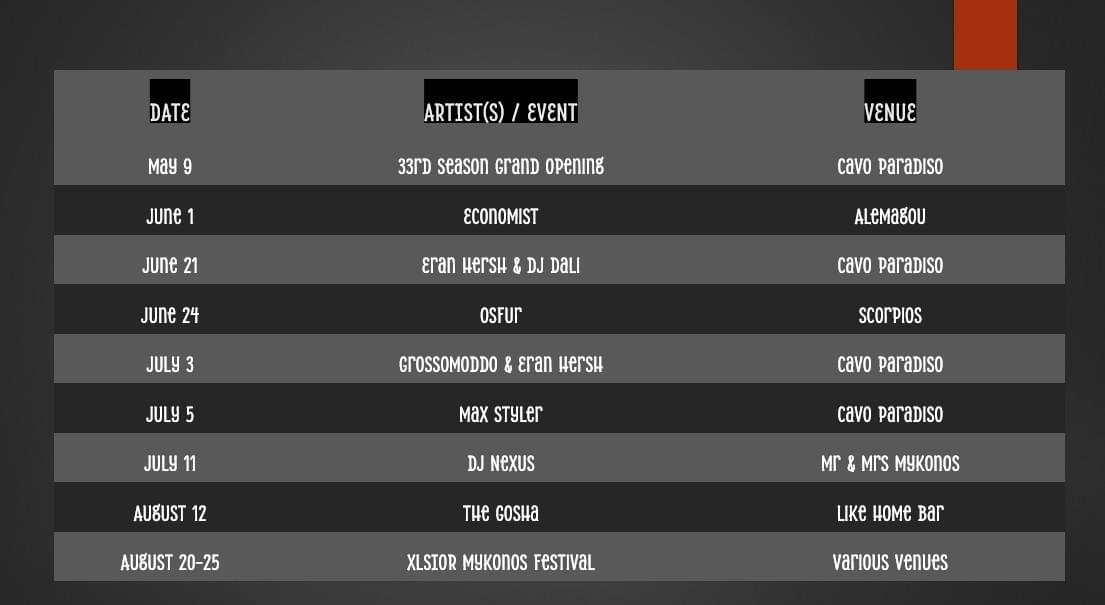
Task: Select the Osfur artist cell
Action: (x=500, y=315)
